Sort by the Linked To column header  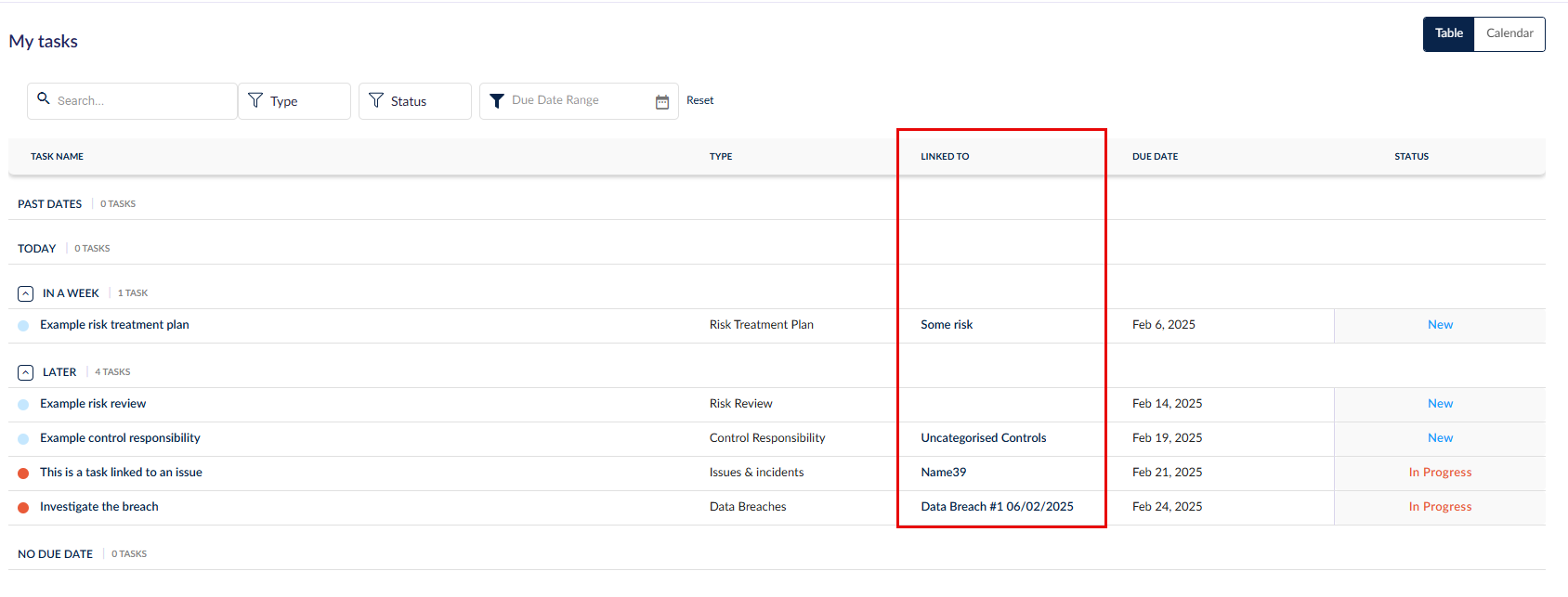point(945,157)
